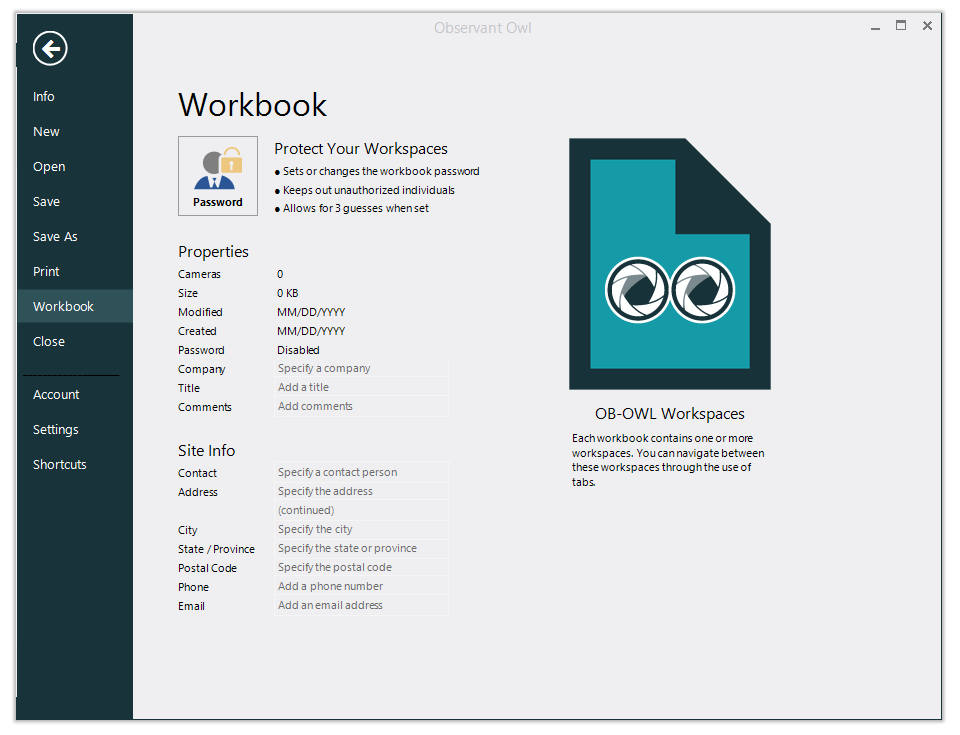Click the 'Disabled' password status

[x=298, y=350]
